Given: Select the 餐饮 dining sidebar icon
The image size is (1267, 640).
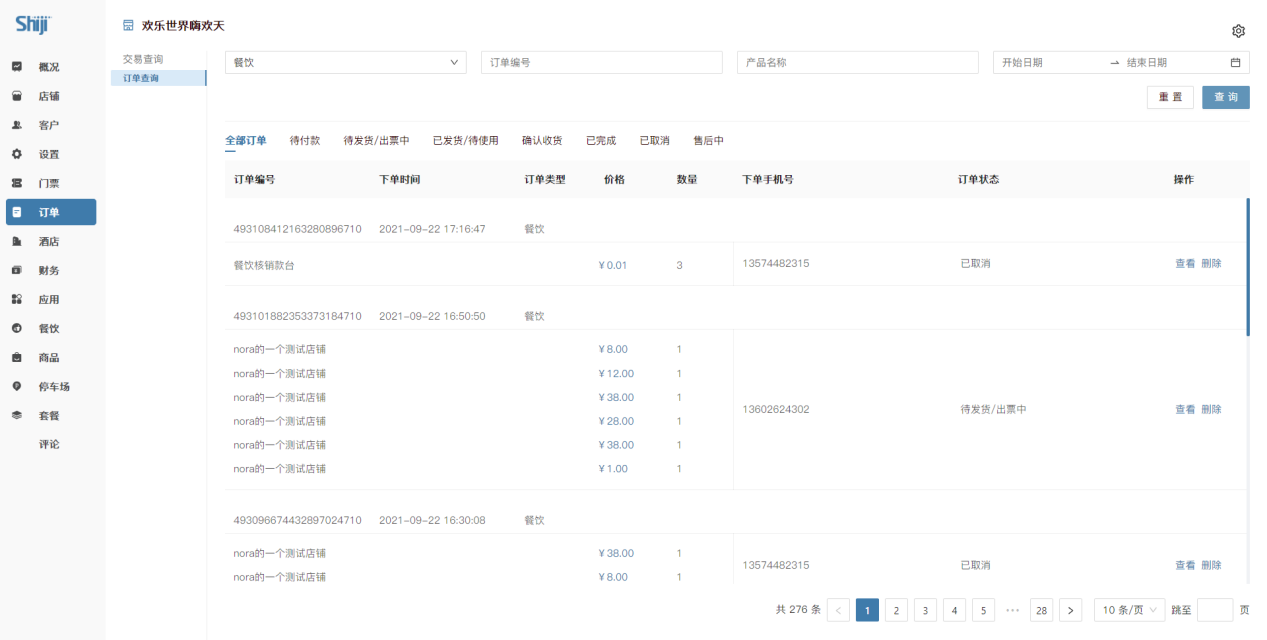Looking at the screenshot, I should [17, 328].
